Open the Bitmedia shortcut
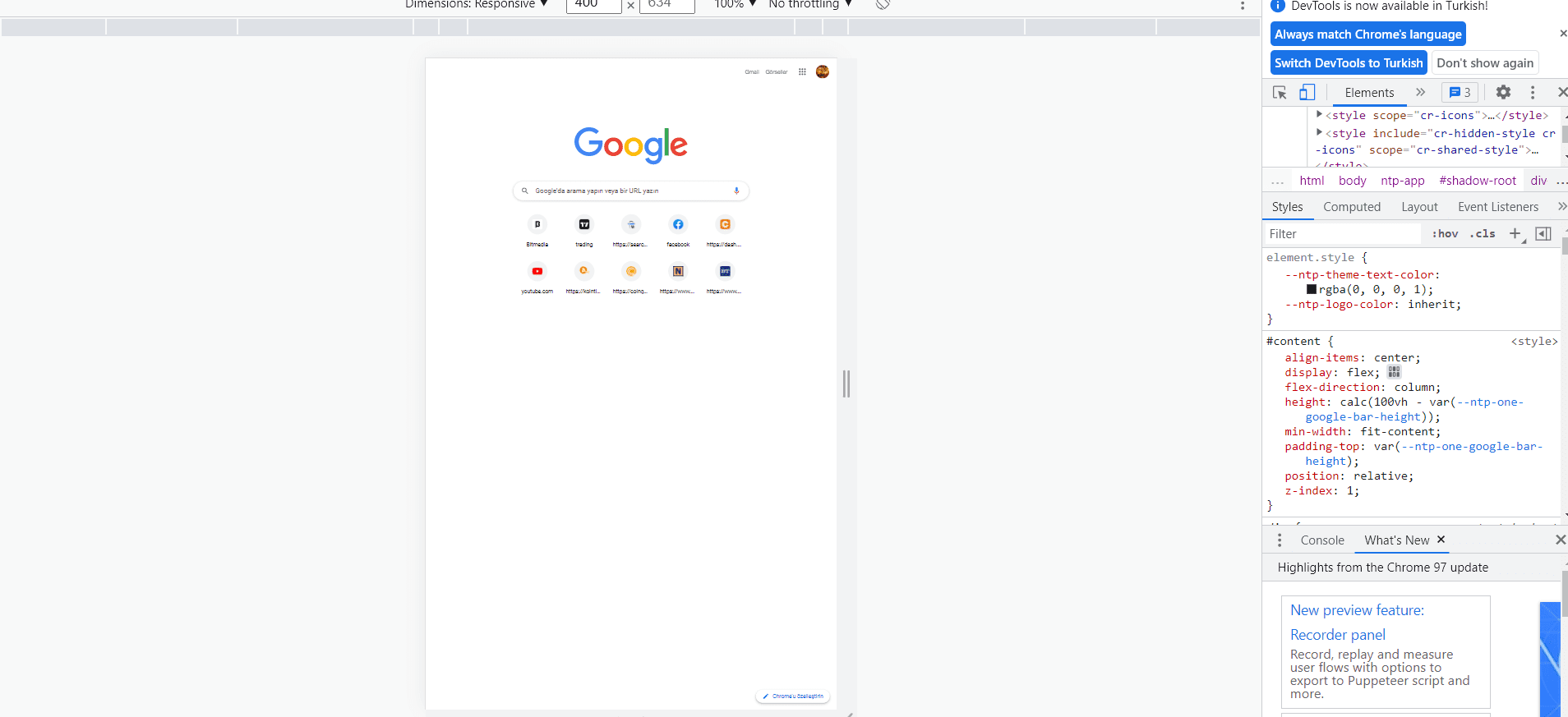 coord(537,231)
